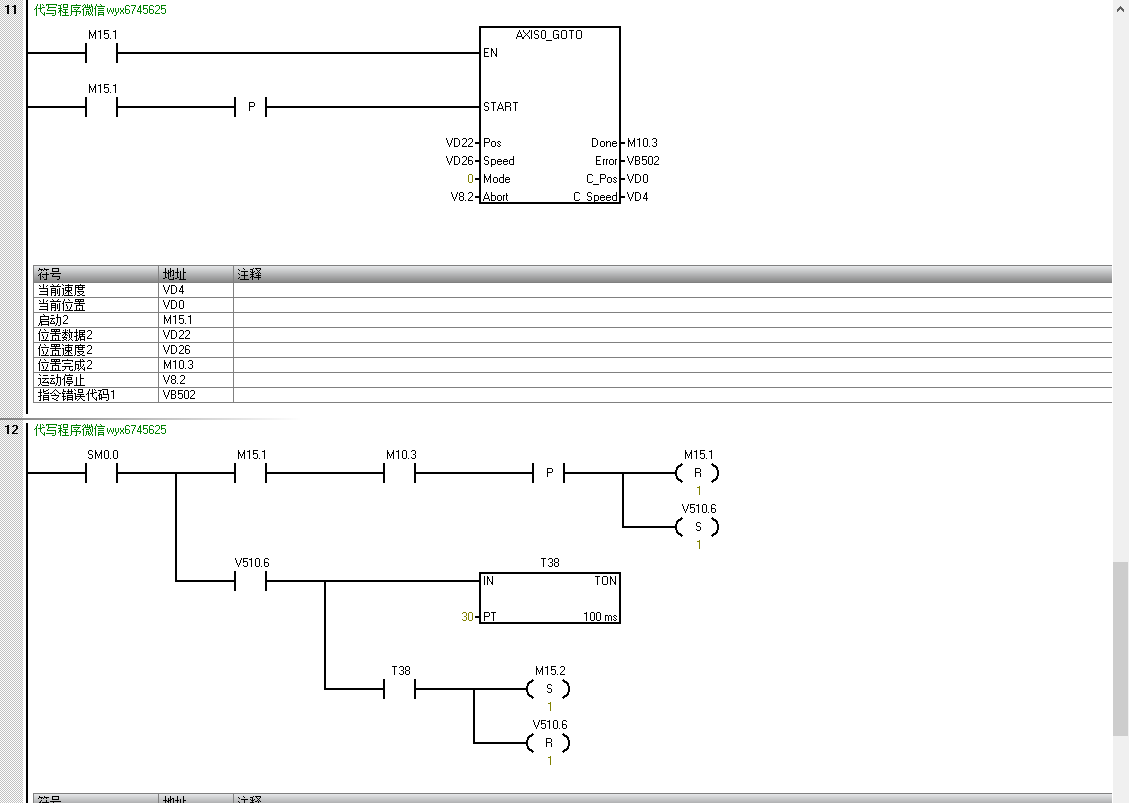Click the M10.3 contact in network 12
The width and height of the screenshot is (1129, 803).
point(400,473)
